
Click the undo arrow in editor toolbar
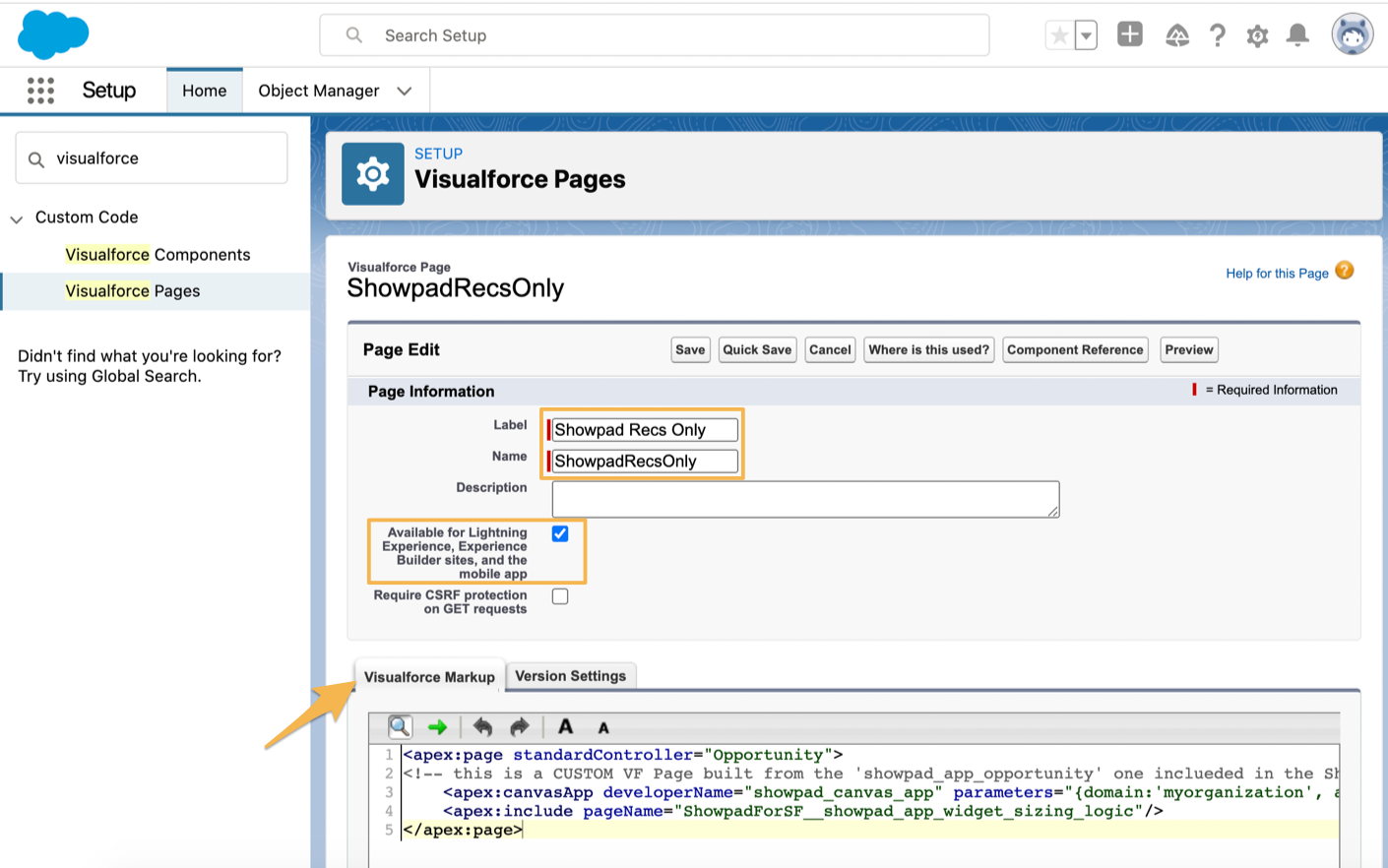pos(482,727)
